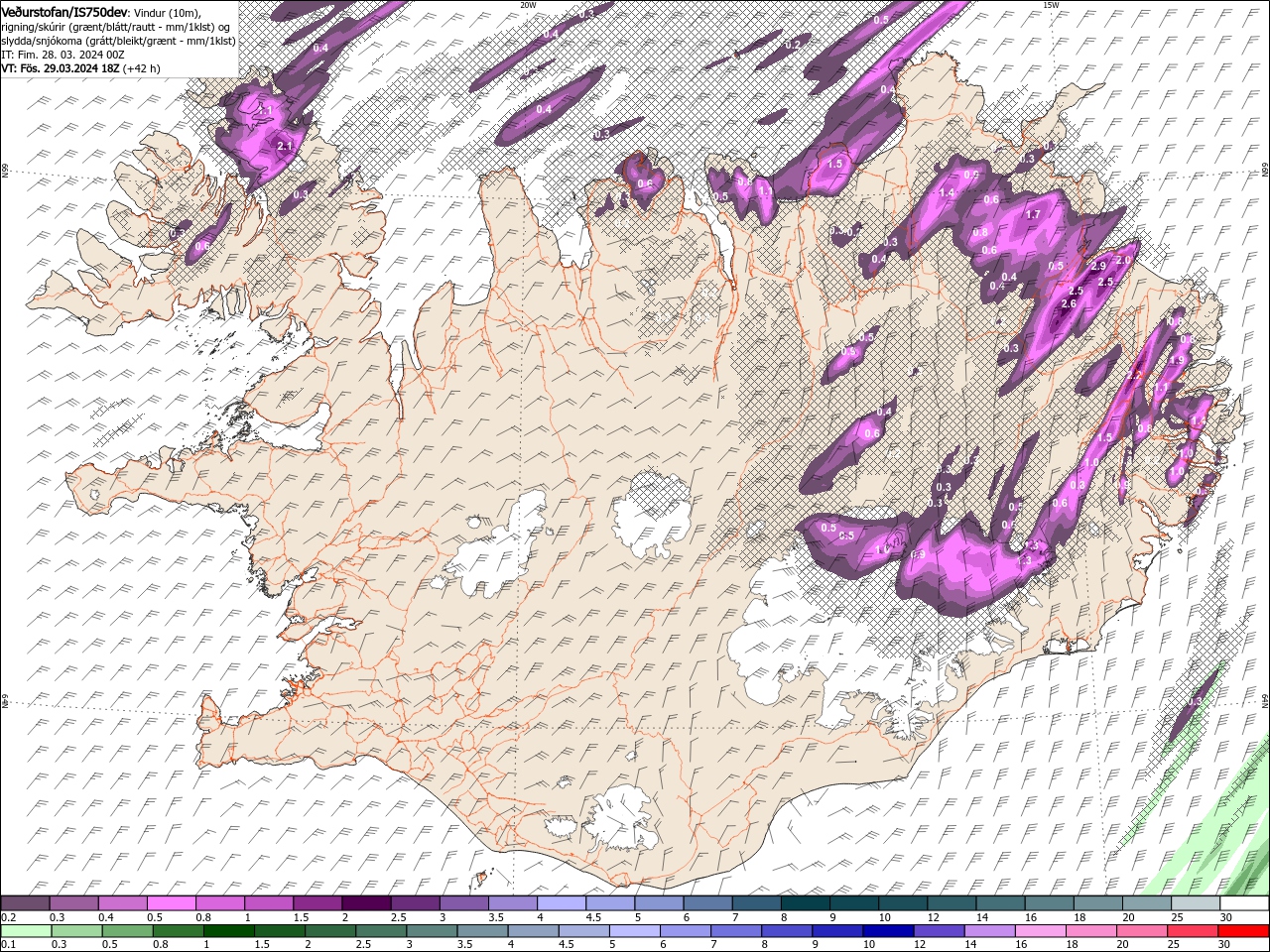This screenshot has width=1270, height=952.
Task: Pick the violet swatch starting at 12, bottom row
Action: 938,931
